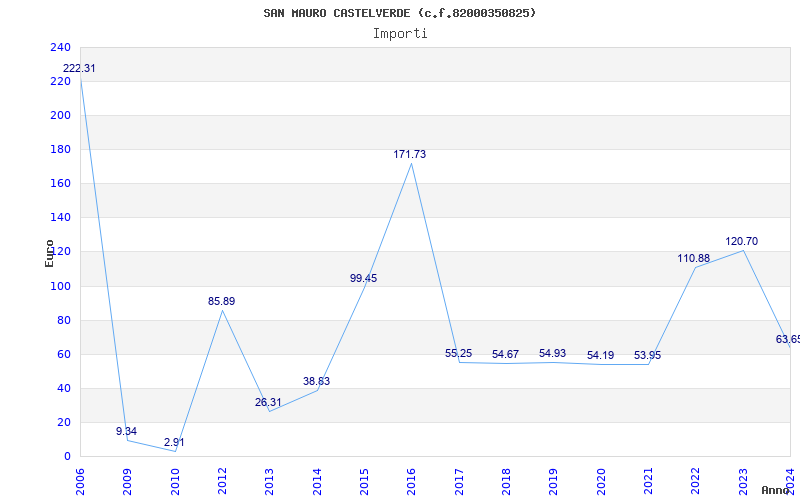Select the y-axis value 40
Viewport: 800px width, 500px height.
point(64,388)
